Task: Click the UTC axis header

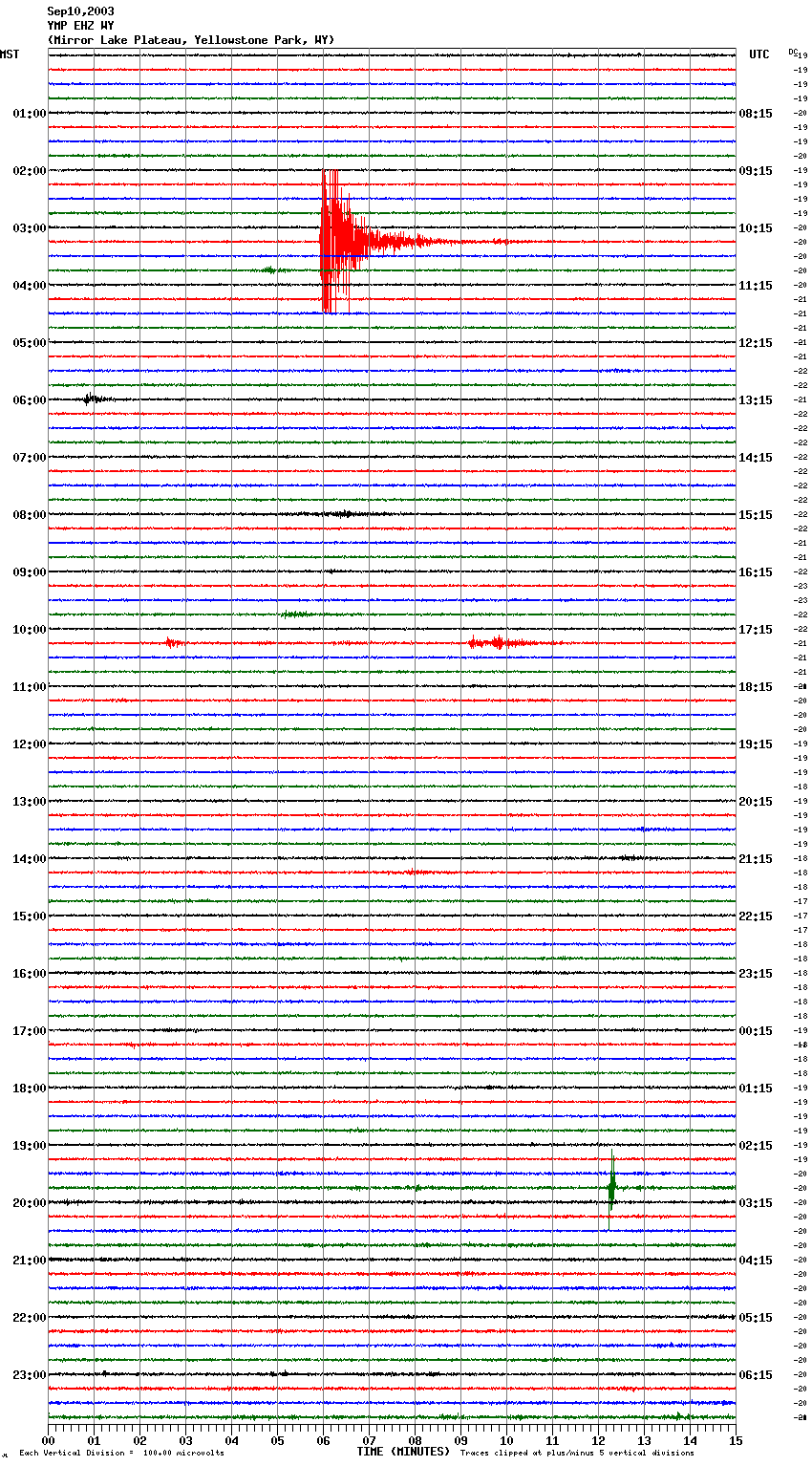Action: coord(759,54)
